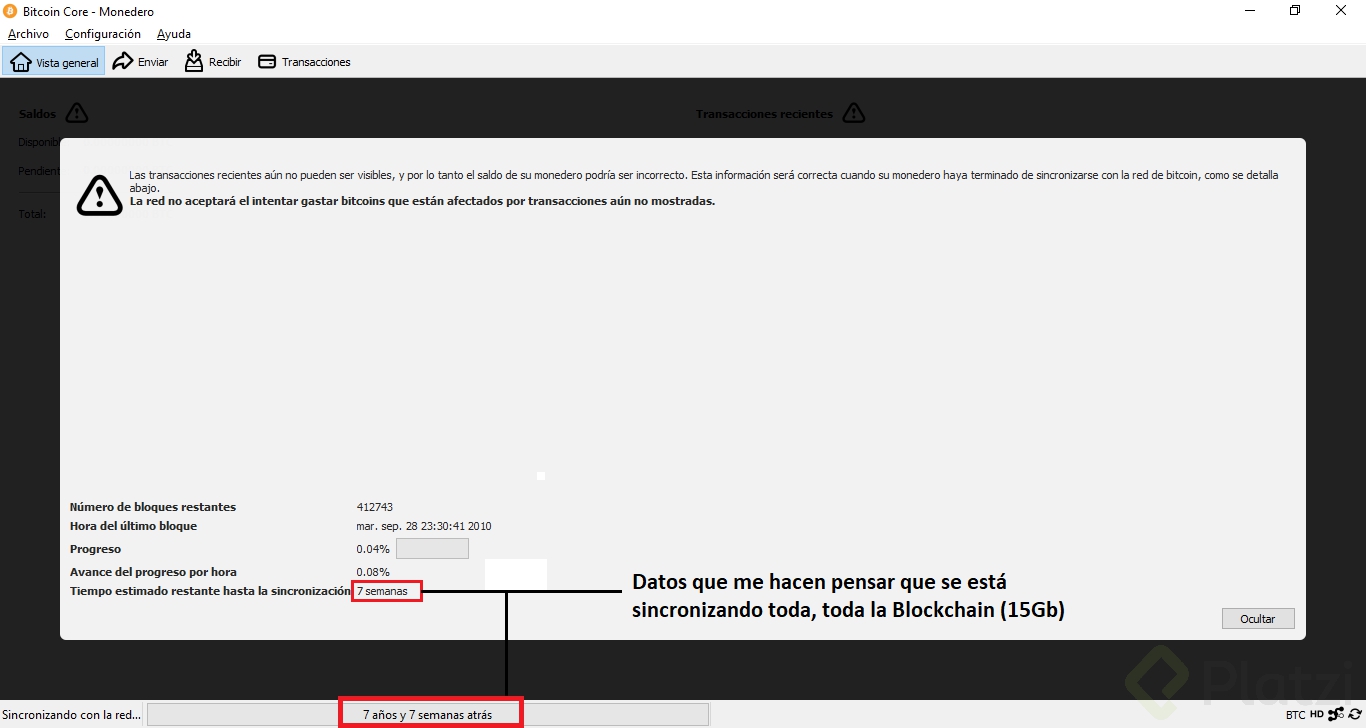1366x728 pixels.
Task: Click the Ocultar button
Action: point(1257,618)
